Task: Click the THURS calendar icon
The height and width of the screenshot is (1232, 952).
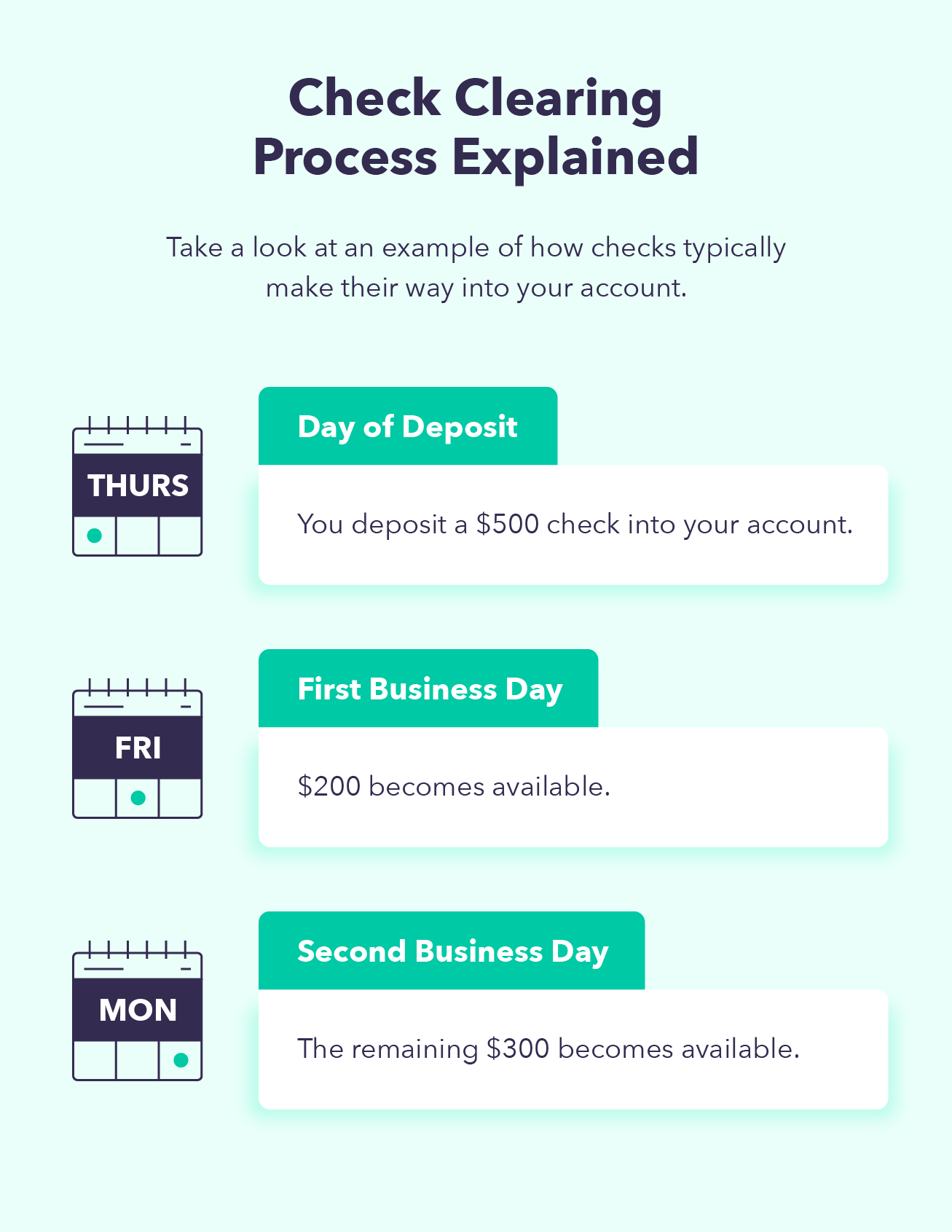Action: pos(138,485)
